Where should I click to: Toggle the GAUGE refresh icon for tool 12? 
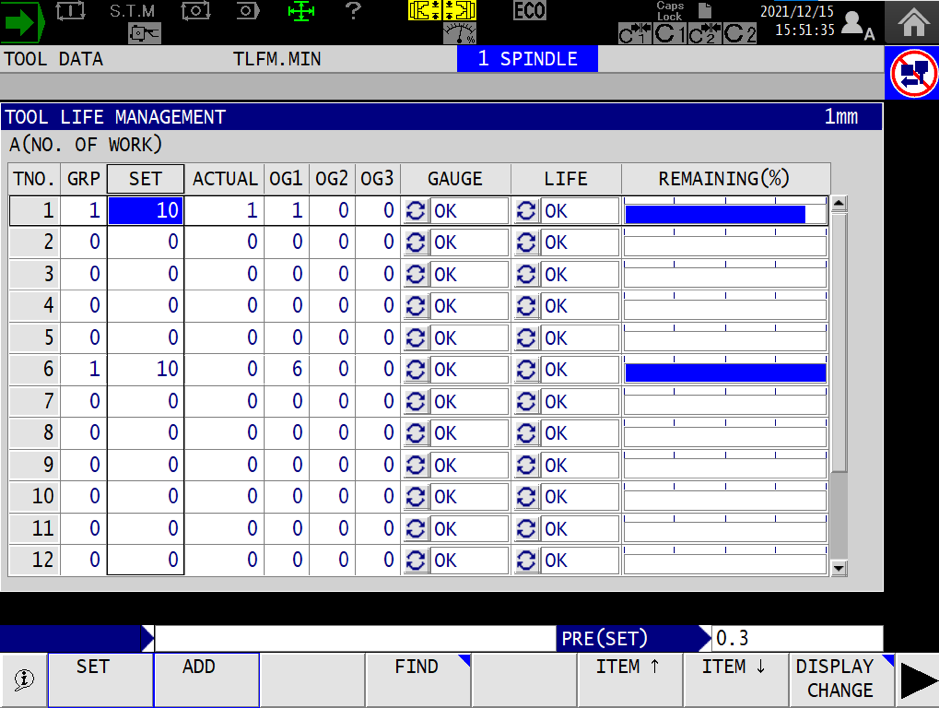pyautogui.click(x=416, y=561)
